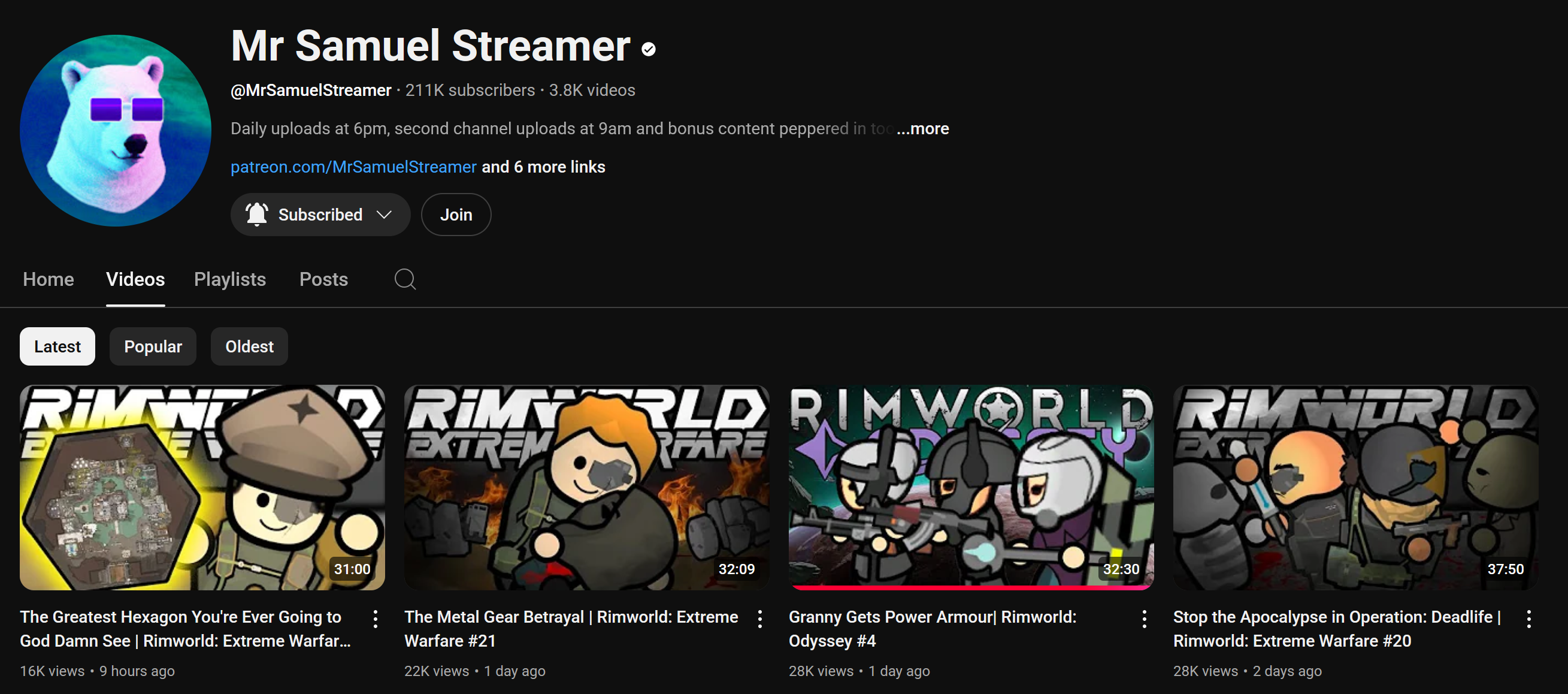The height and width of the screenshot is (694, 1568).
Task: Open three-dot menu for Granny Gets Power Armour
Action: point(1145,619)
